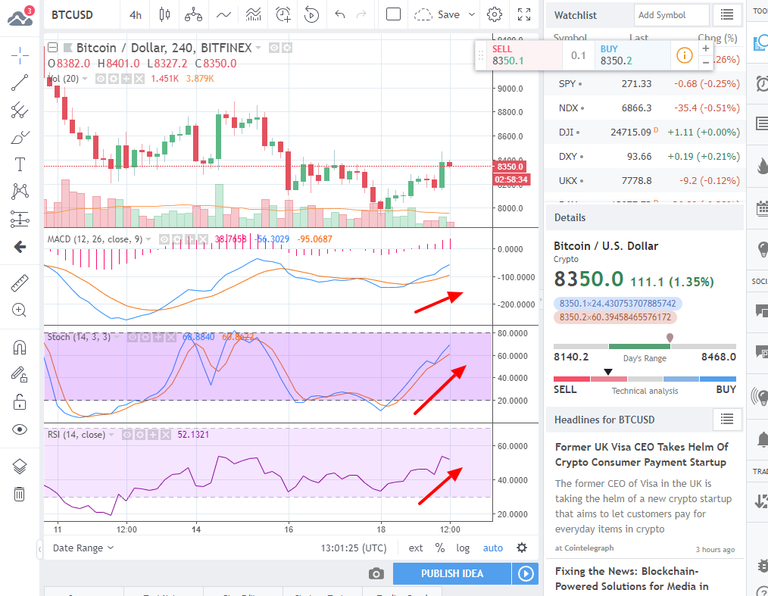The image size is (768, 596).
Task: Open the Stoch indicator dropdown arrow
Action: click(117, 337)
